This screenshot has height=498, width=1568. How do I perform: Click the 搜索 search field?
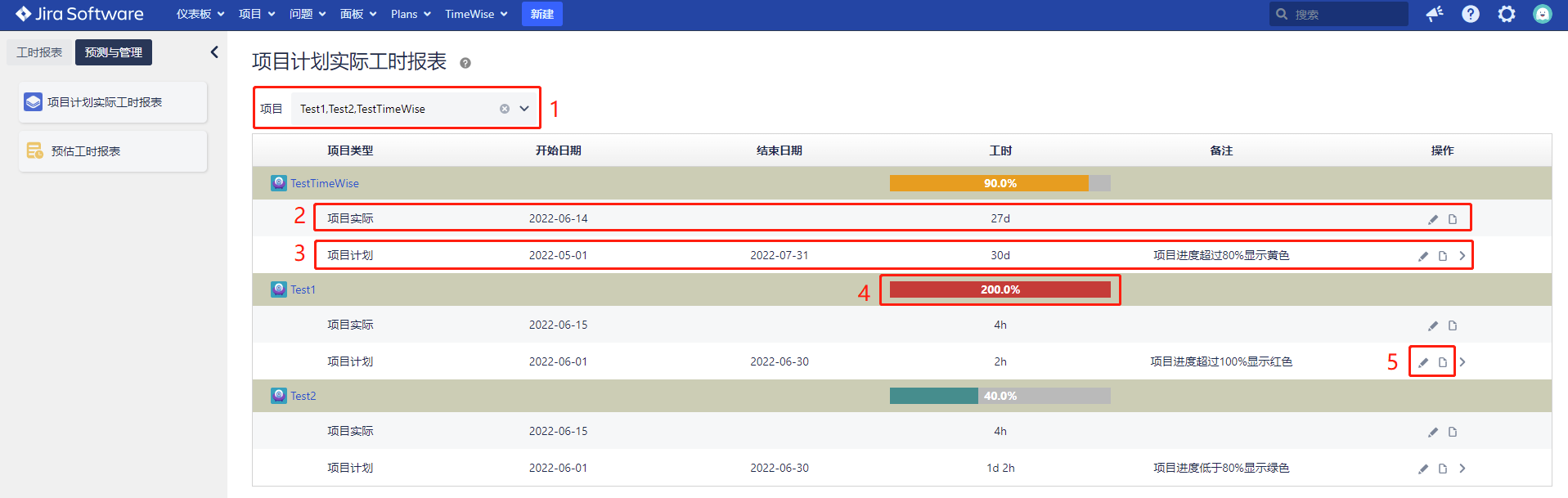(x=1346, y=14)
